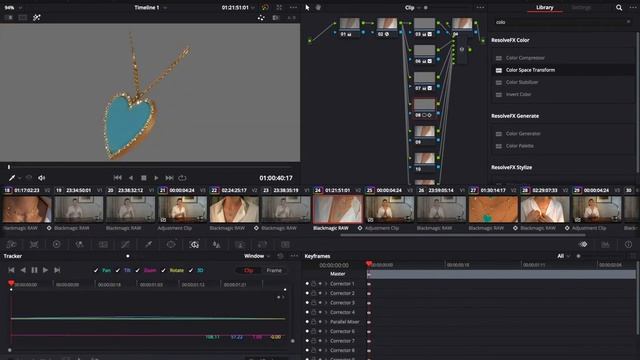Screen dimensions: 640x360
Task: Click the clip thumbnails horizontal scrollbar
Action: [x=463, y=235]
